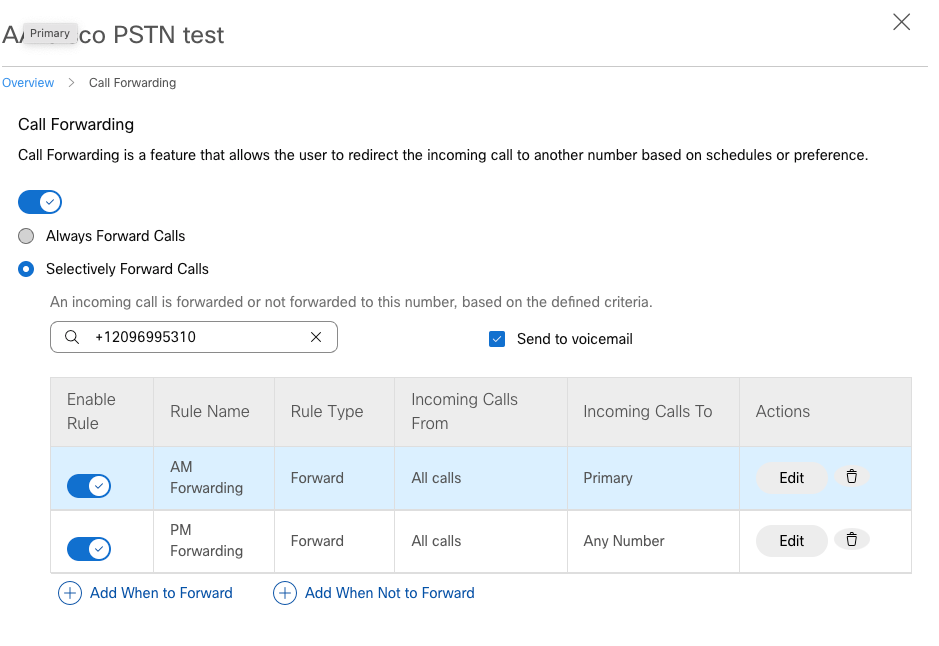Click the Primary tooltip label

point(50,34)
